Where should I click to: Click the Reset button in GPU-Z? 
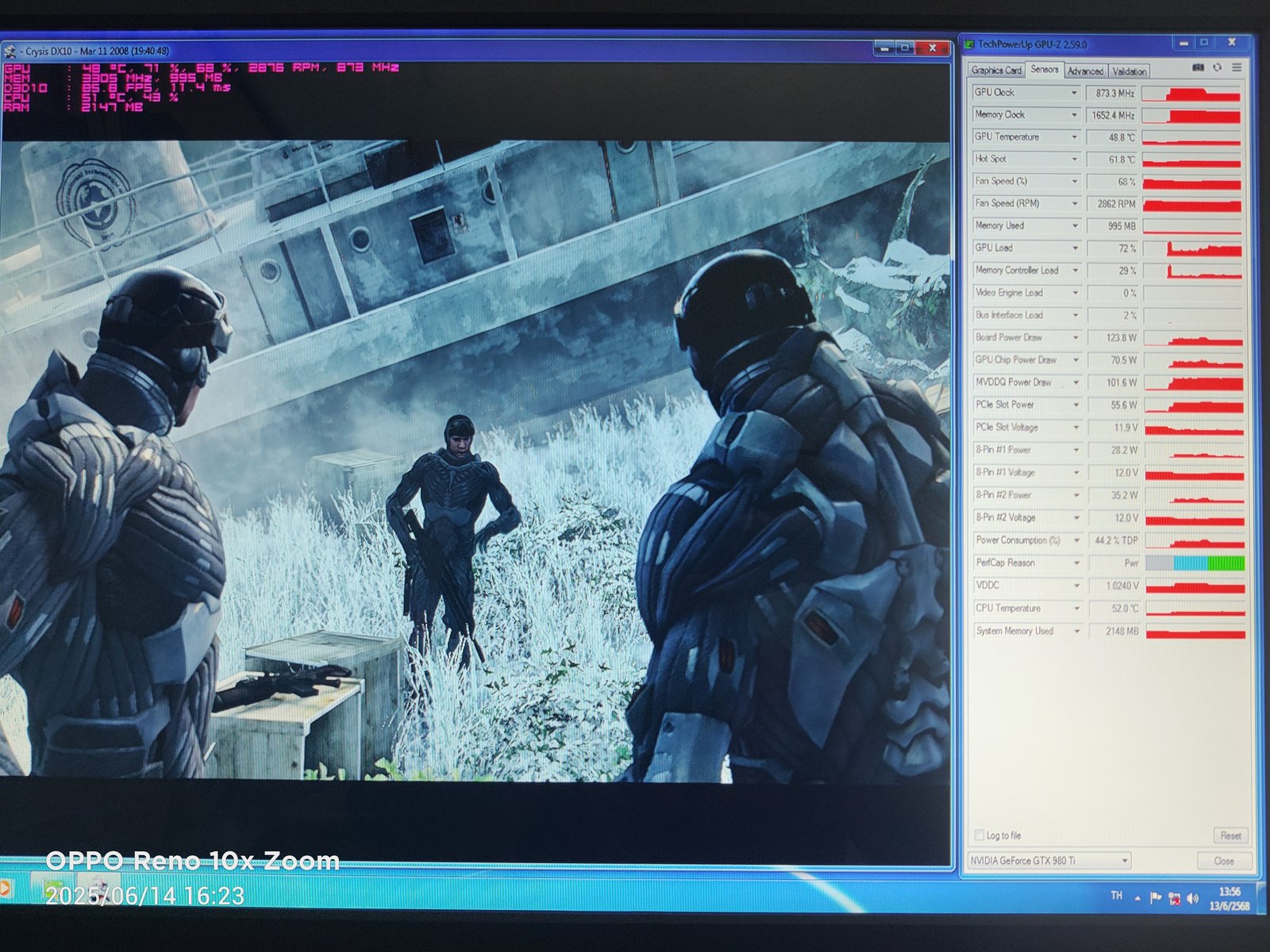[x=1230, y=835]
